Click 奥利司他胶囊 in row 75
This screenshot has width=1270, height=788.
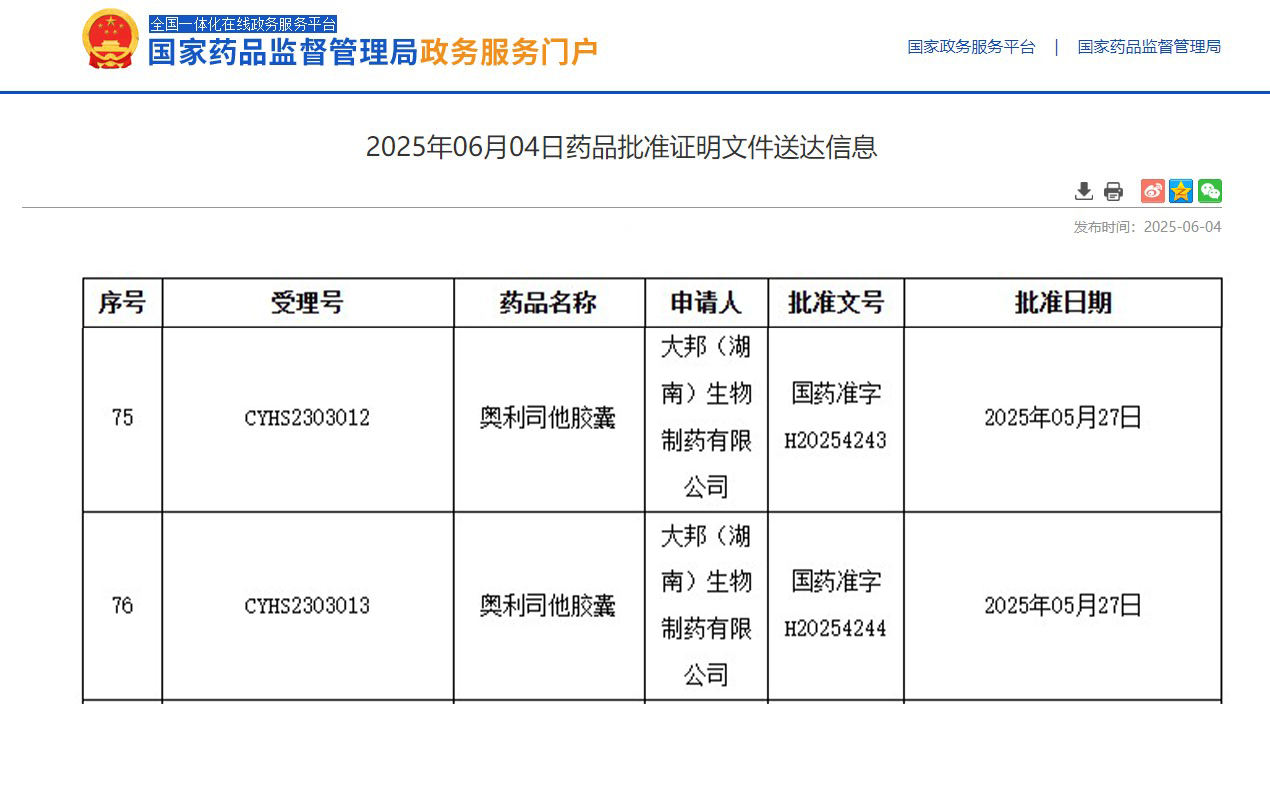click(x=548, y=418)
